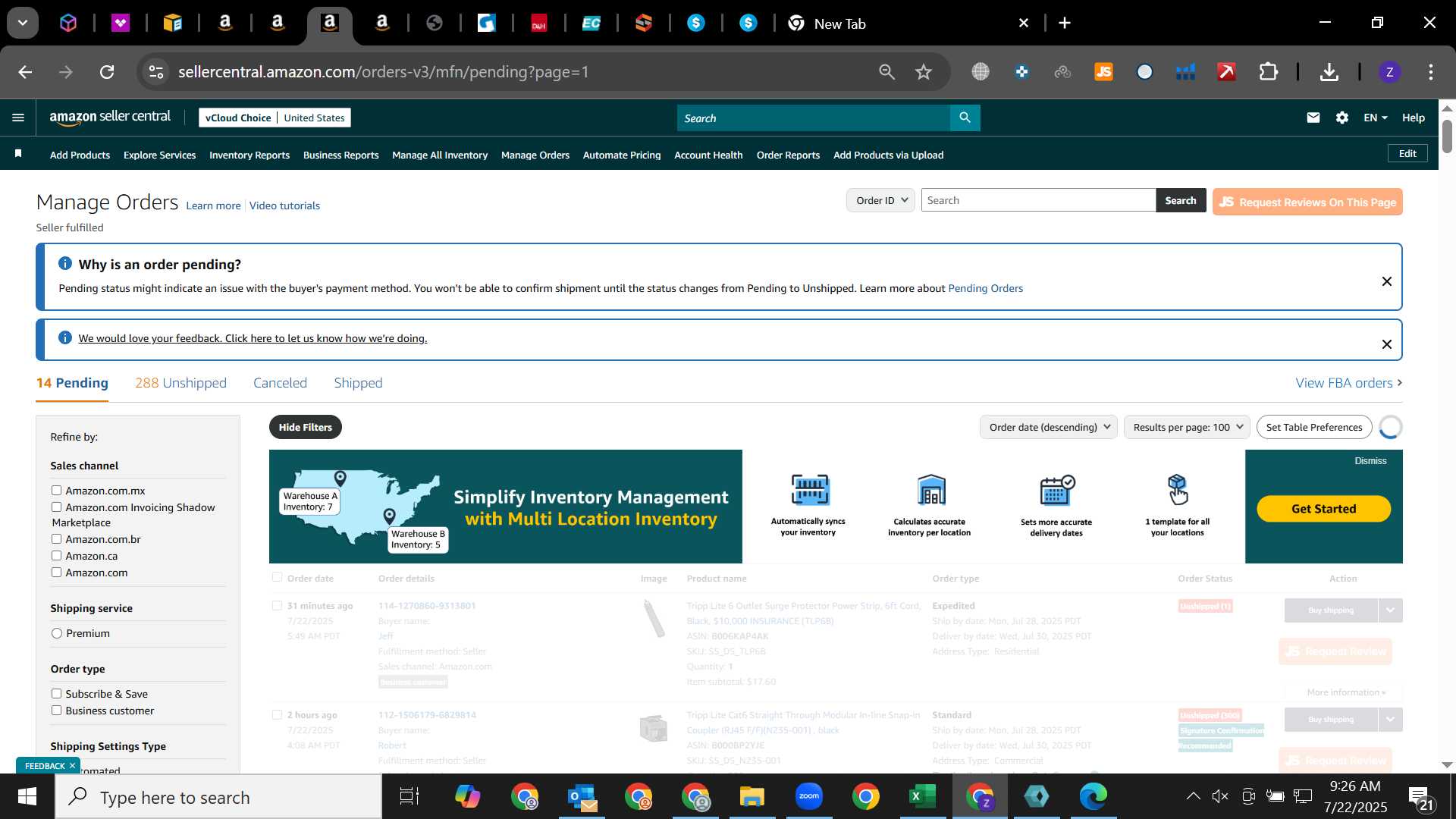
Task: Click the orange JS extension icon
Action: pyautogui.click(x=1103, y=72)
